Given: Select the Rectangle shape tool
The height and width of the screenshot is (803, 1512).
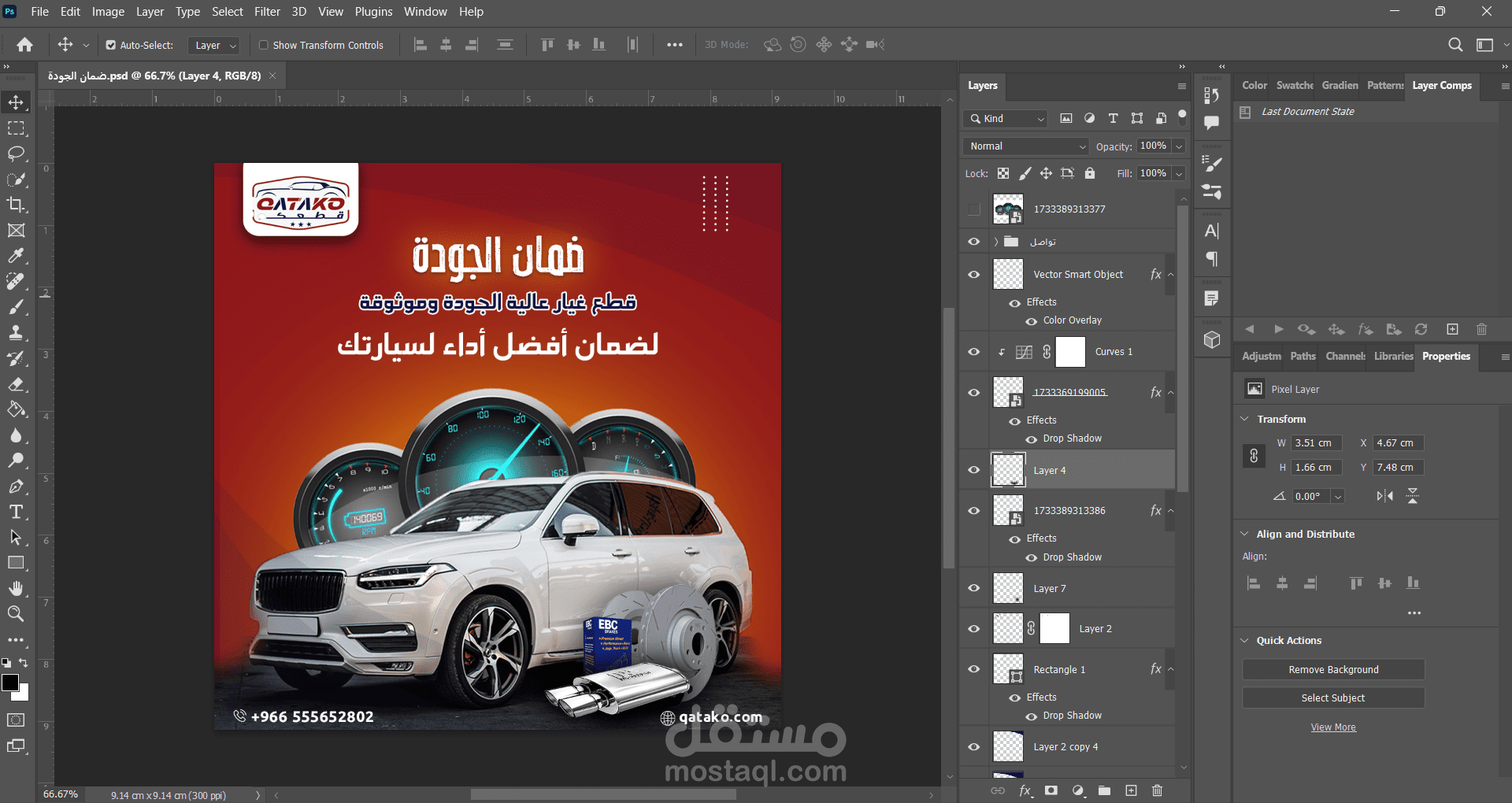Looking at the screenshot, I should click(x=16, y=563).
